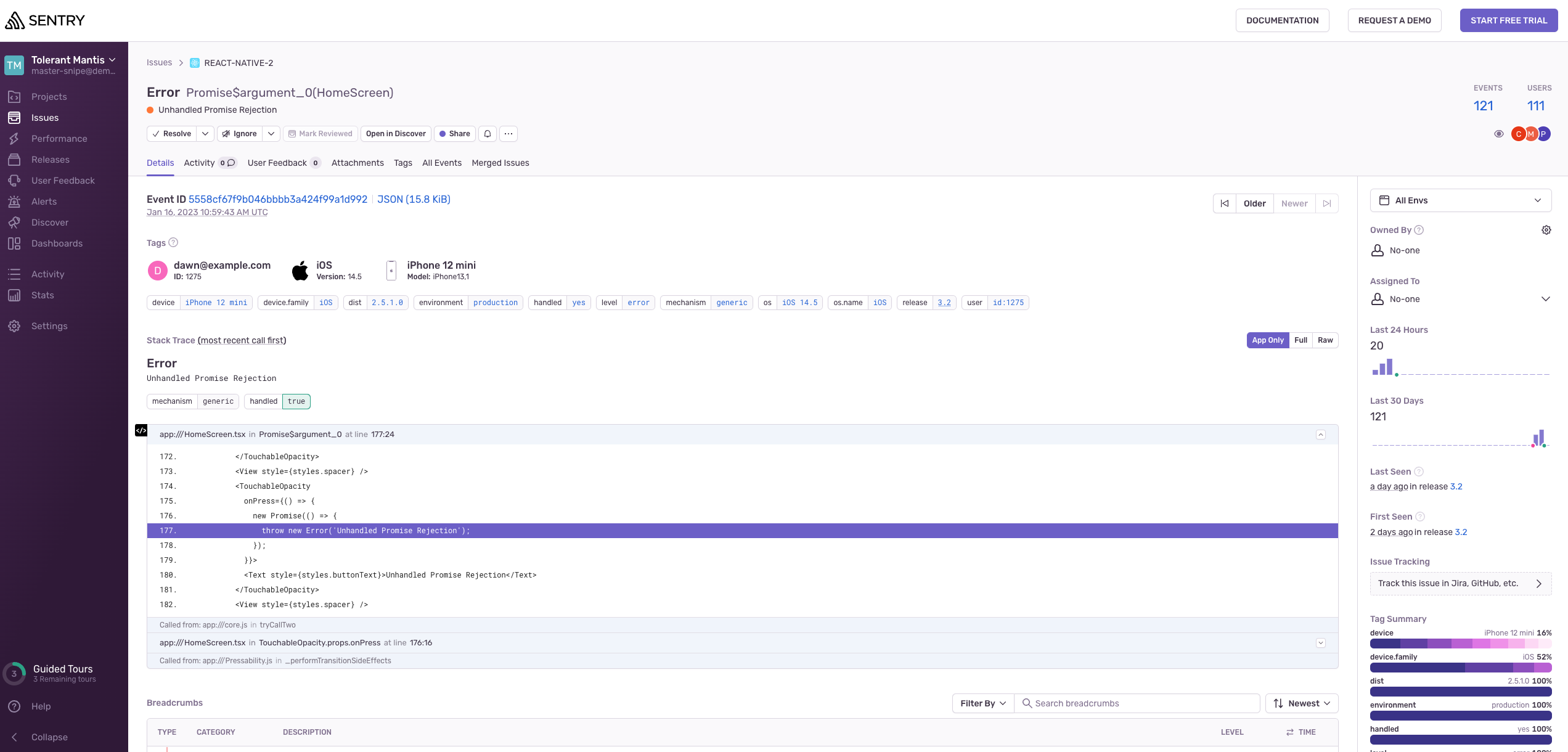Screen dimensions: 1568x752
Task: Switch stack trace to Full view
Action: coord(1301,340)
